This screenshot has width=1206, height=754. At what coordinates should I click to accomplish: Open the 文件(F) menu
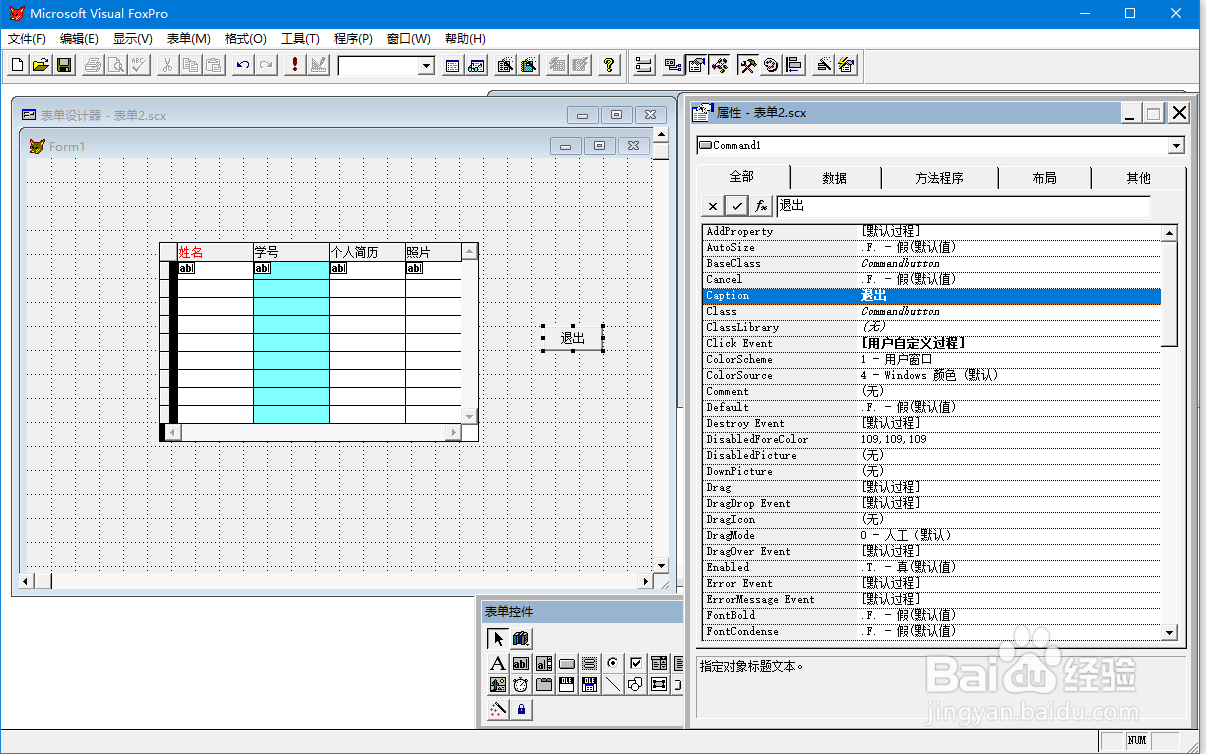click(27, 39)
